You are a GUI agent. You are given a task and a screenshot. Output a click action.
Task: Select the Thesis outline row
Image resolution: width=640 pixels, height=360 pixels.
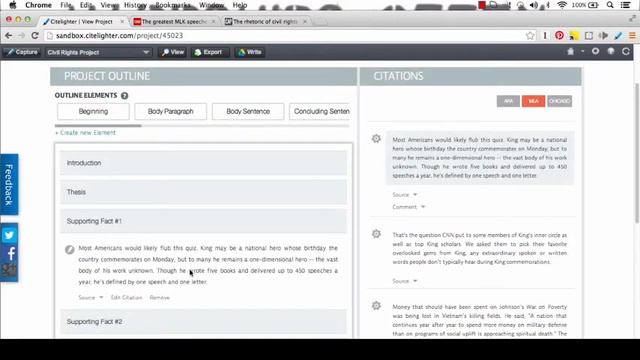pos(203,192)
